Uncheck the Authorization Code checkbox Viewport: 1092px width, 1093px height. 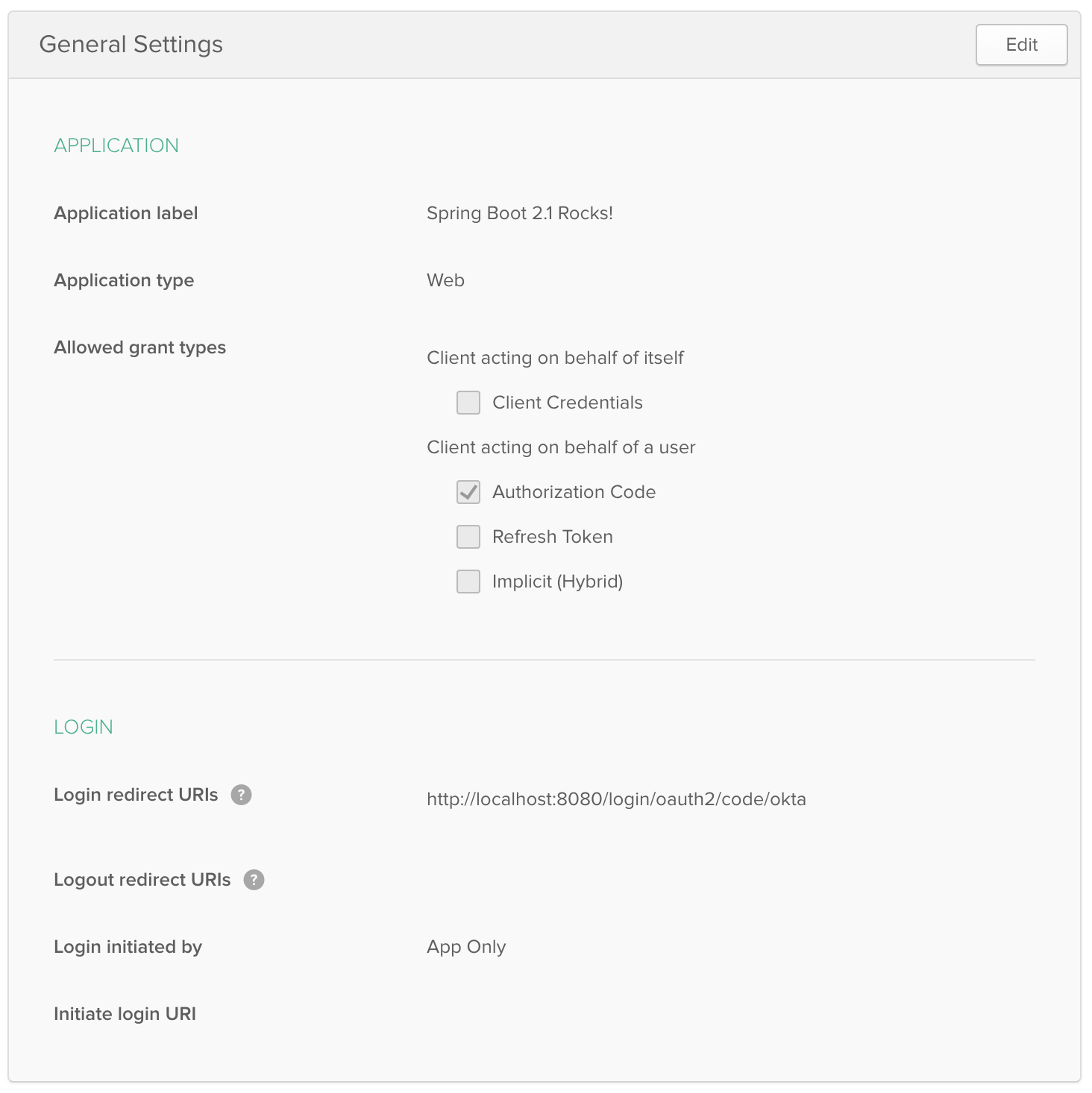click(468, 492)
